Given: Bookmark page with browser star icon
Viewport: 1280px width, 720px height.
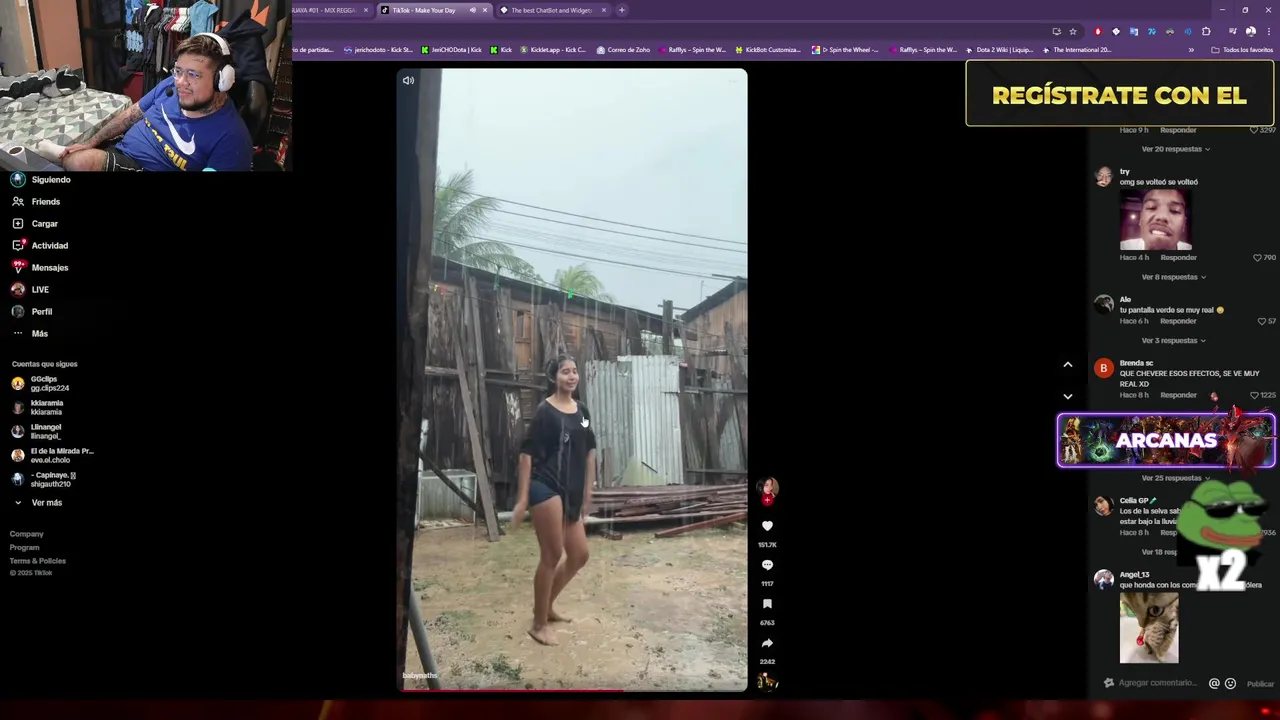Looking at the screenshot, I should point(1073,31).
